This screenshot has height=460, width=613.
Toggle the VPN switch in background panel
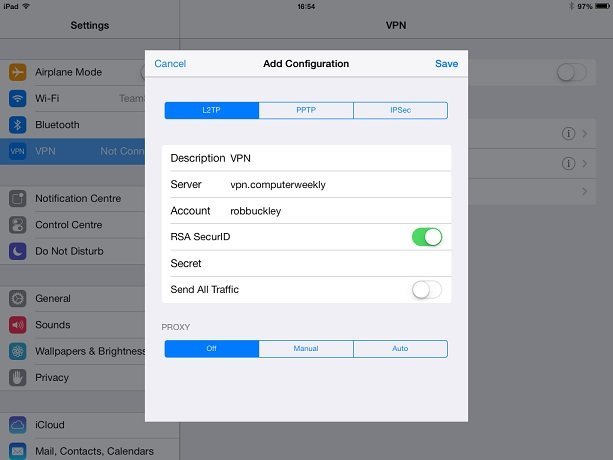[x=571, y=72]
